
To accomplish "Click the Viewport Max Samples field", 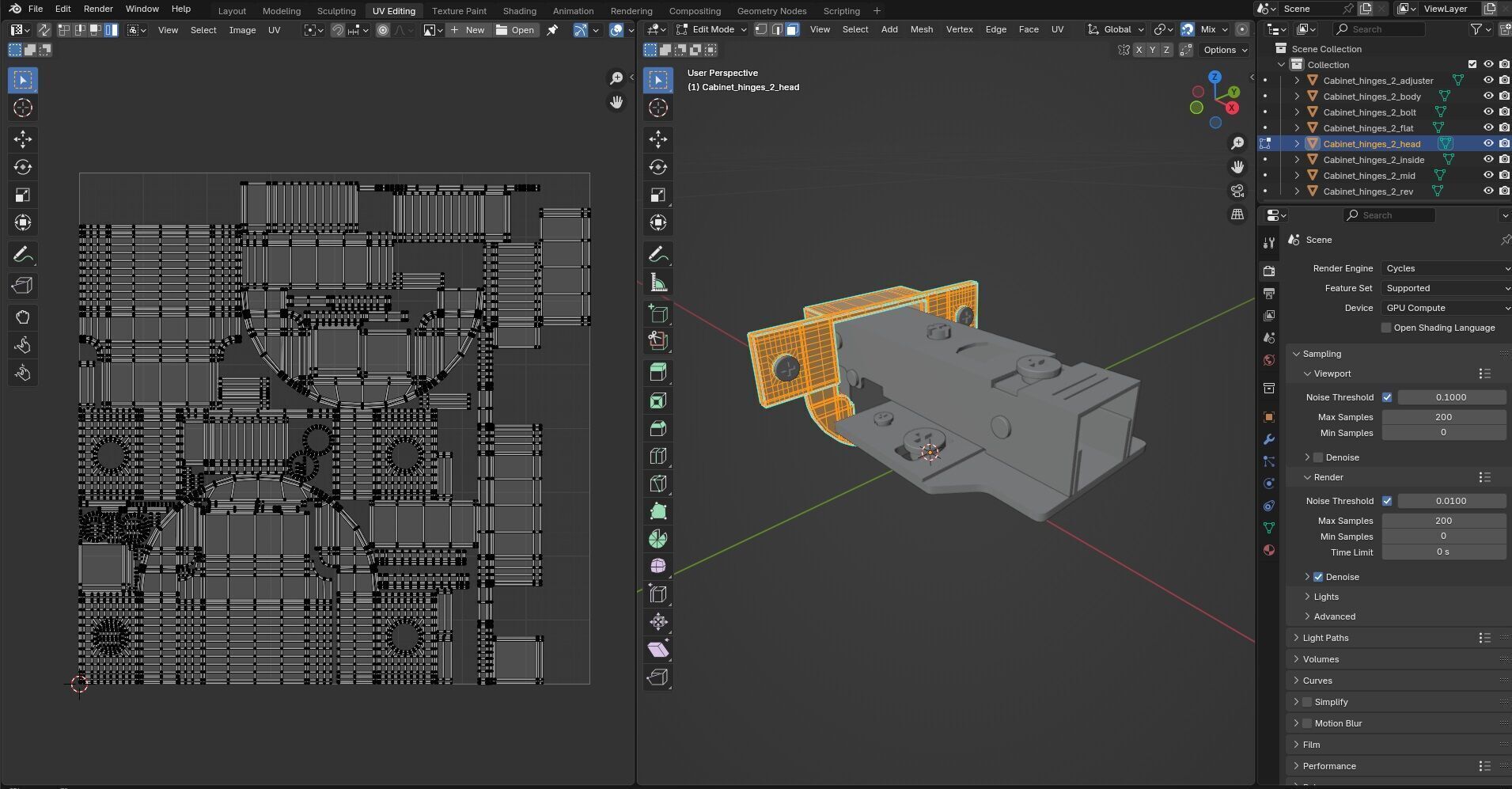I will [x=1444, y=417].
